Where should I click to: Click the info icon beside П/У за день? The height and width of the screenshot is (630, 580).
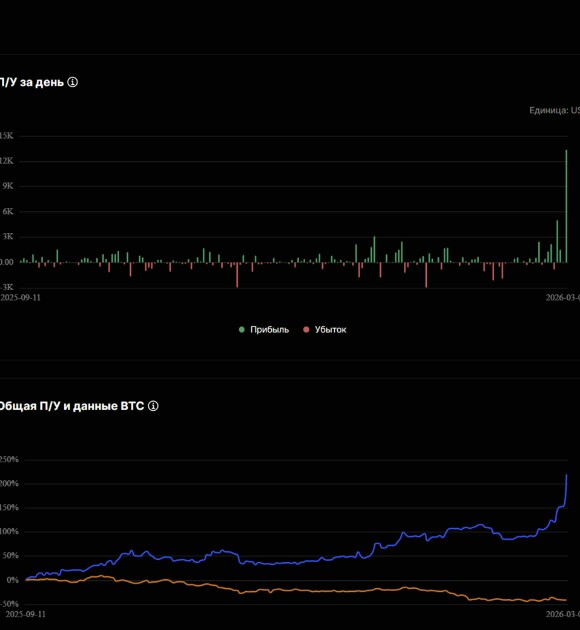click(x=72, y=82)
